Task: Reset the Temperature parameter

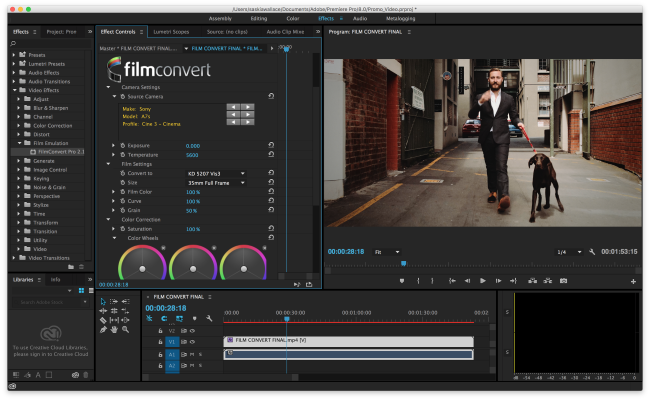Action: pyautogui.click(x=271, y=154)
